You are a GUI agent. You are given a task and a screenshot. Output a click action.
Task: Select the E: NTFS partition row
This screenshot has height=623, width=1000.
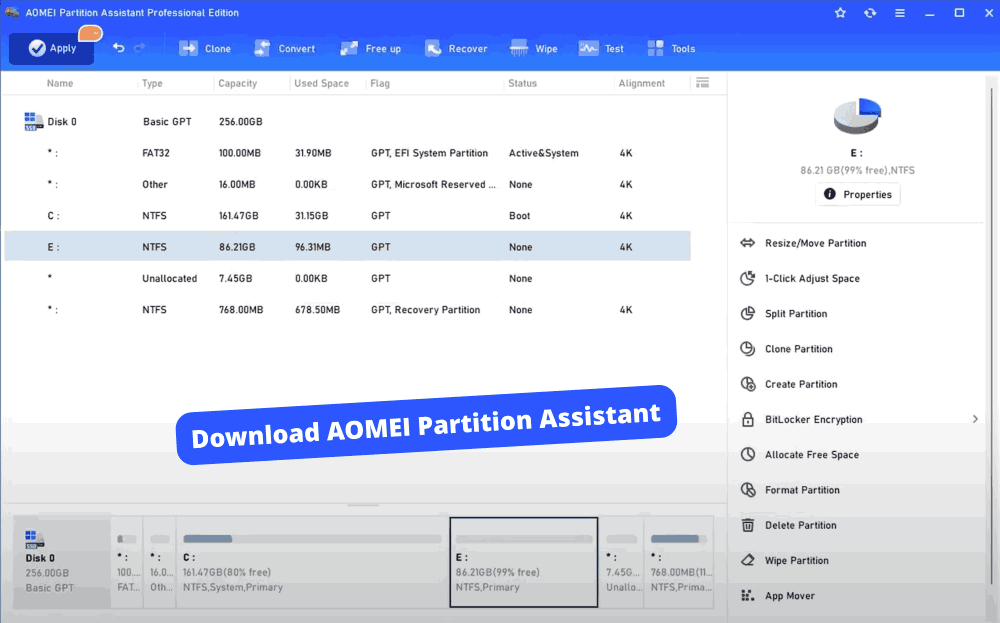click(x=348, y=247)
